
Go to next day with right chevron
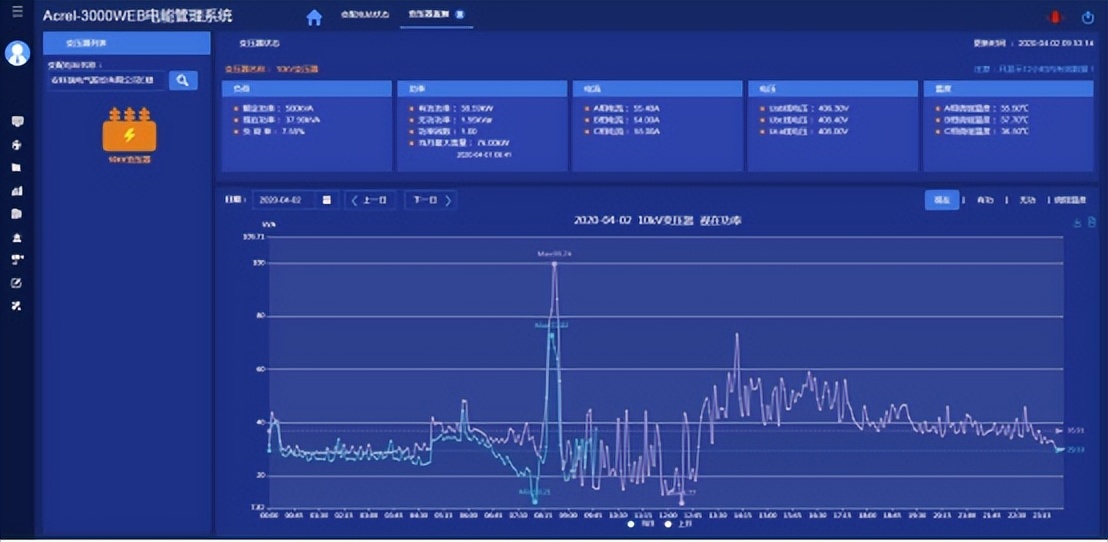(449, 200)
